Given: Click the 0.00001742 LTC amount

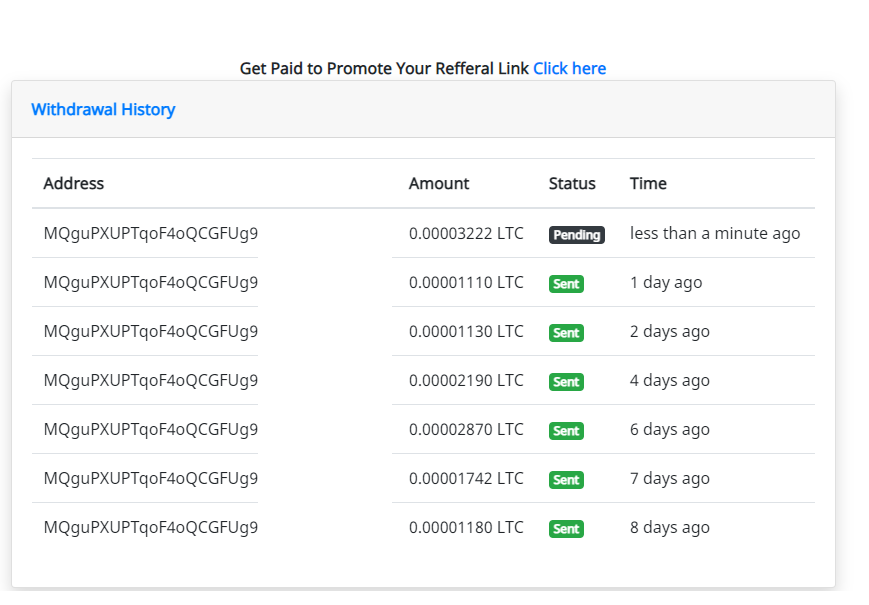Looking at the screenshot, I should point(466,478).
